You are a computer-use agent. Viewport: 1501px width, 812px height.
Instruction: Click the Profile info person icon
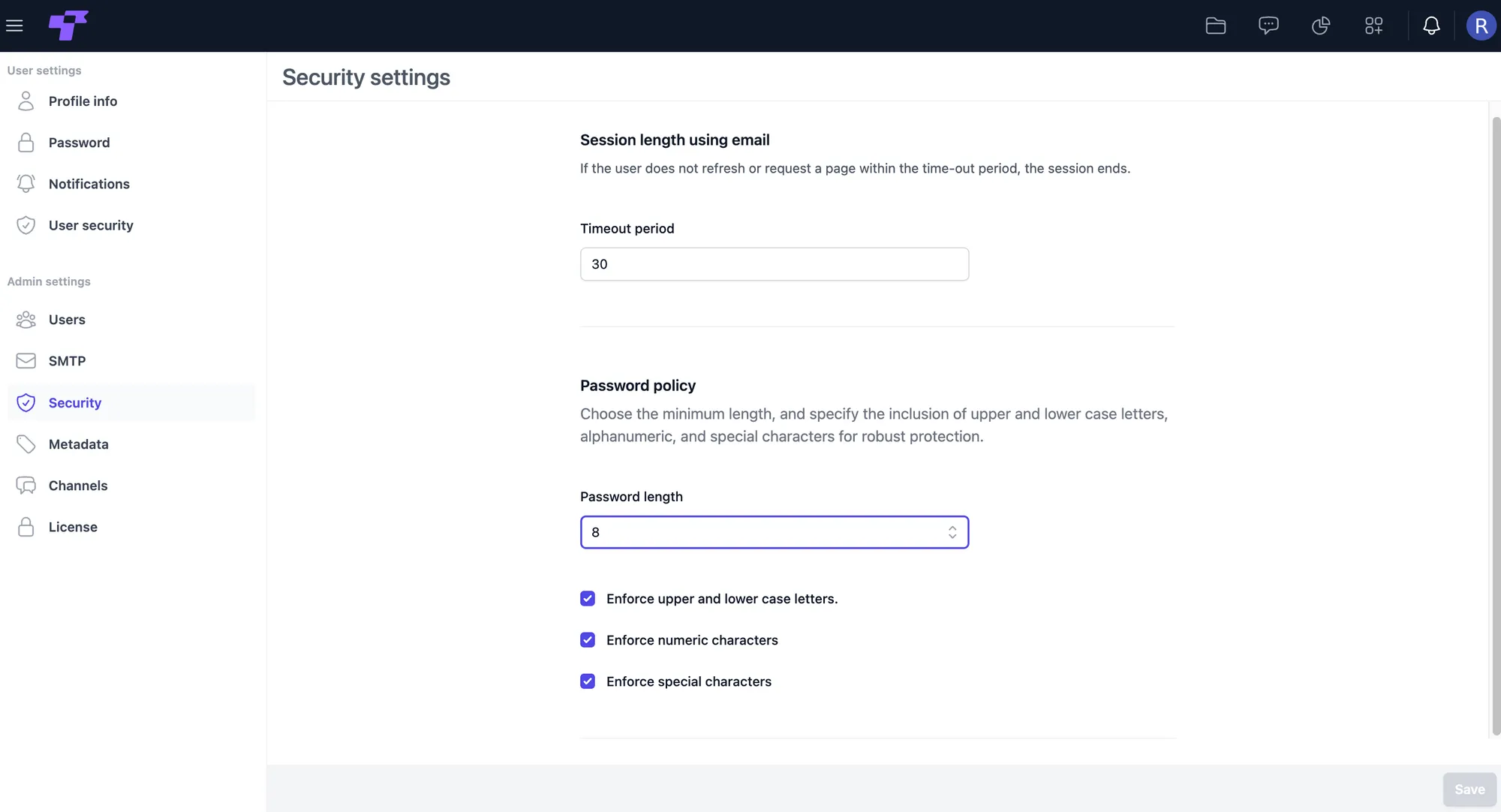(x=26, y=101)
